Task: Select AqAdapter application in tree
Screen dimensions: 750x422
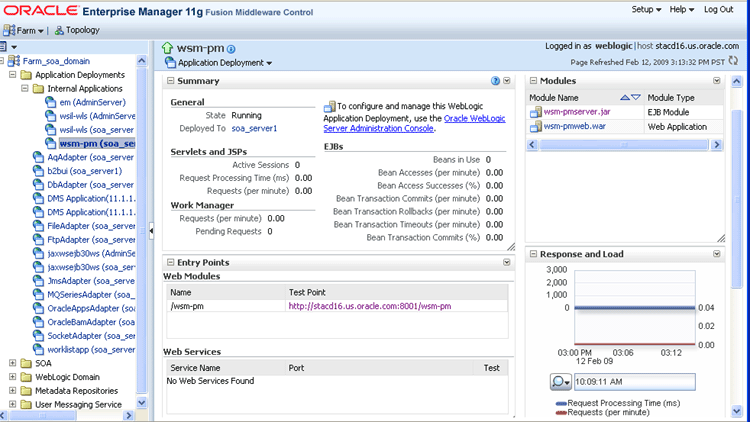Action: (90, 157)
